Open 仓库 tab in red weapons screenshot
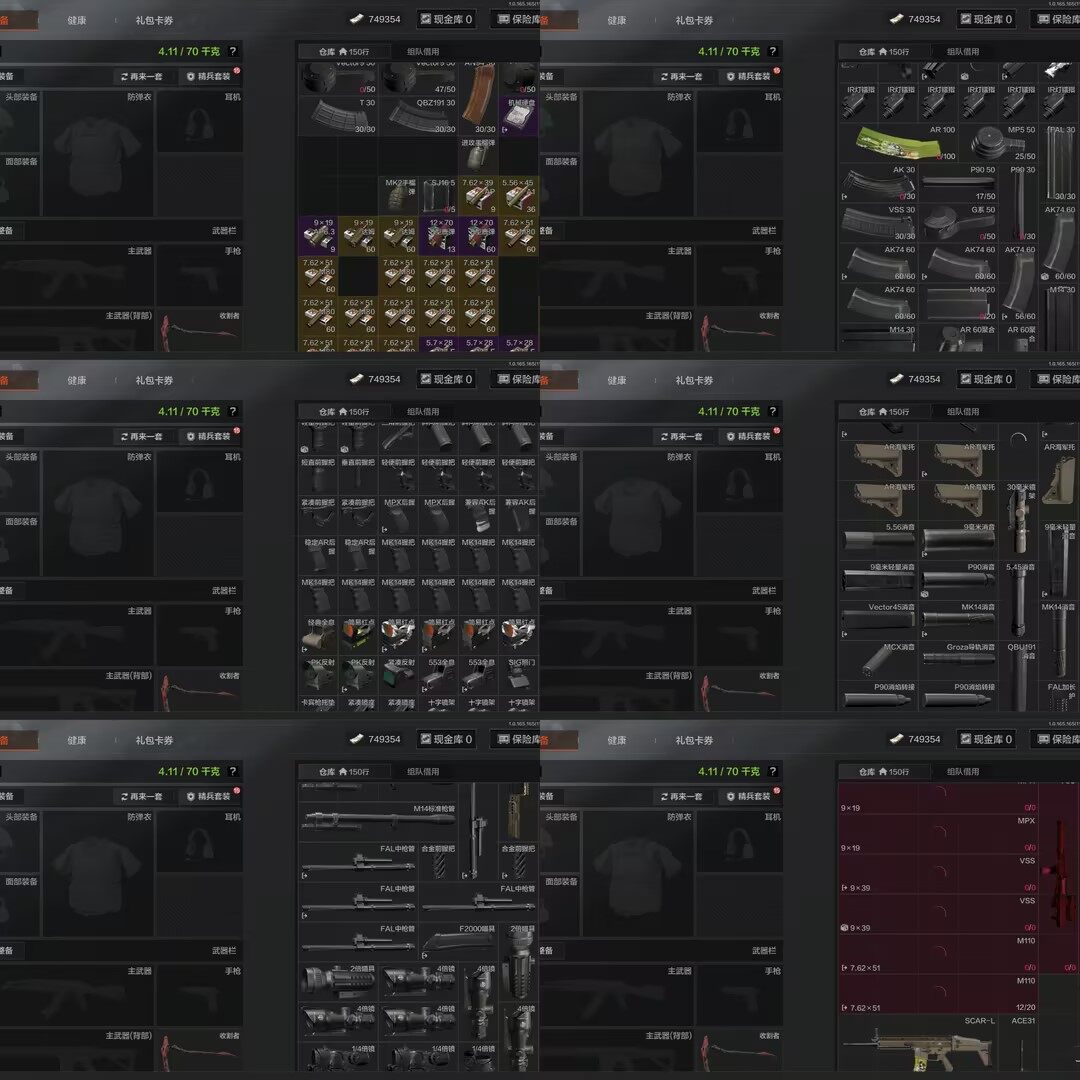This screenshot has width=1080, height=1080. [x=884, y=771]
